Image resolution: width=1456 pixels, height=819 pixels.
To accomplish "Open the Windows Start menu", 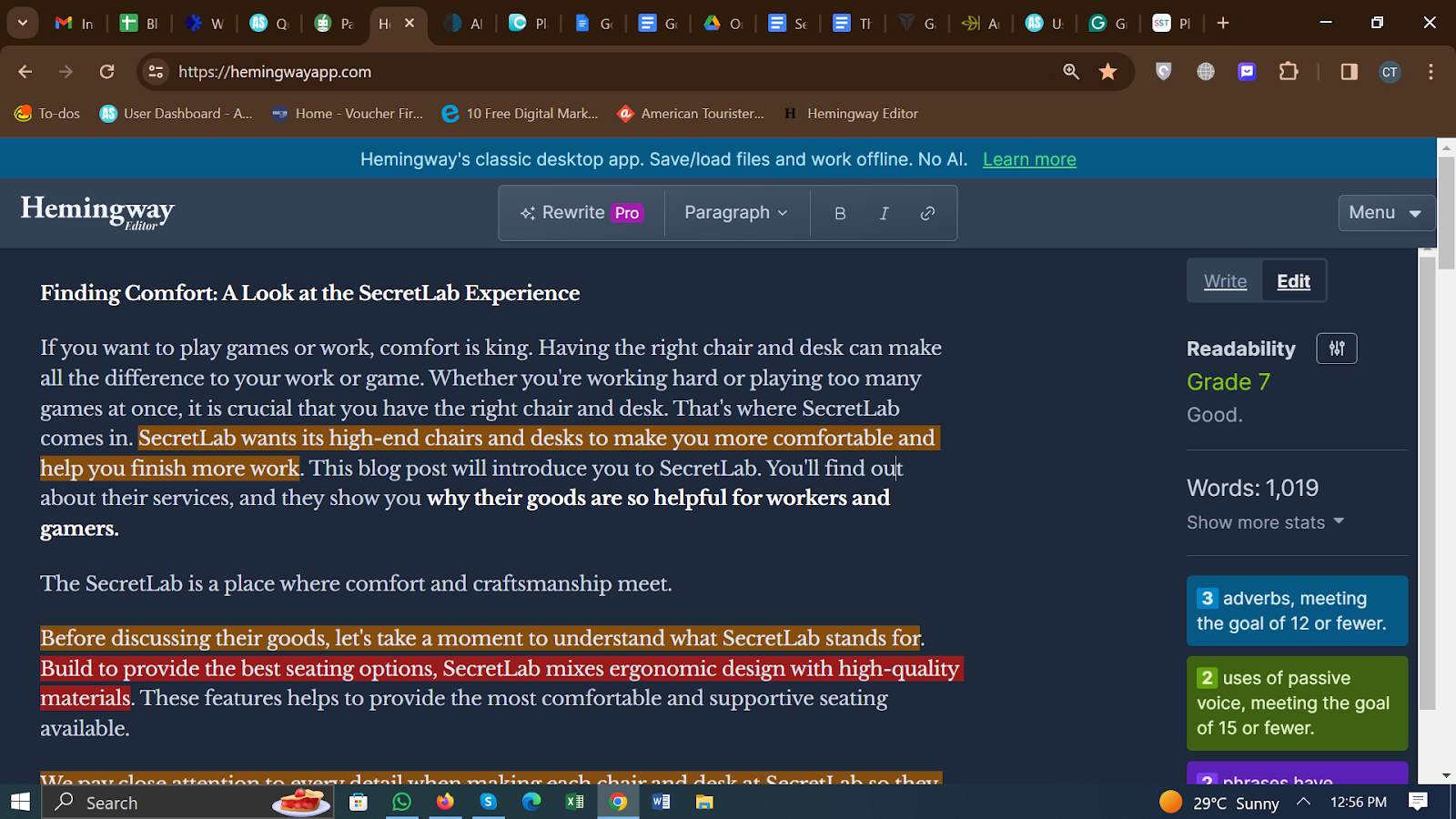I will pyautogui.click(x=20, y=802).
